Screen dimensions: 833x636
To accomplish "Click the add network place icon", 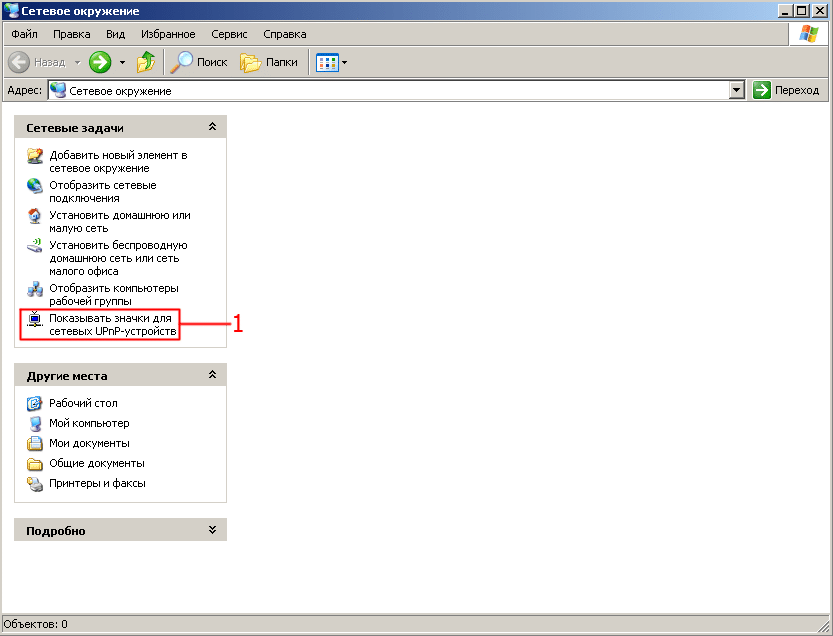I will tap(35, 156).
